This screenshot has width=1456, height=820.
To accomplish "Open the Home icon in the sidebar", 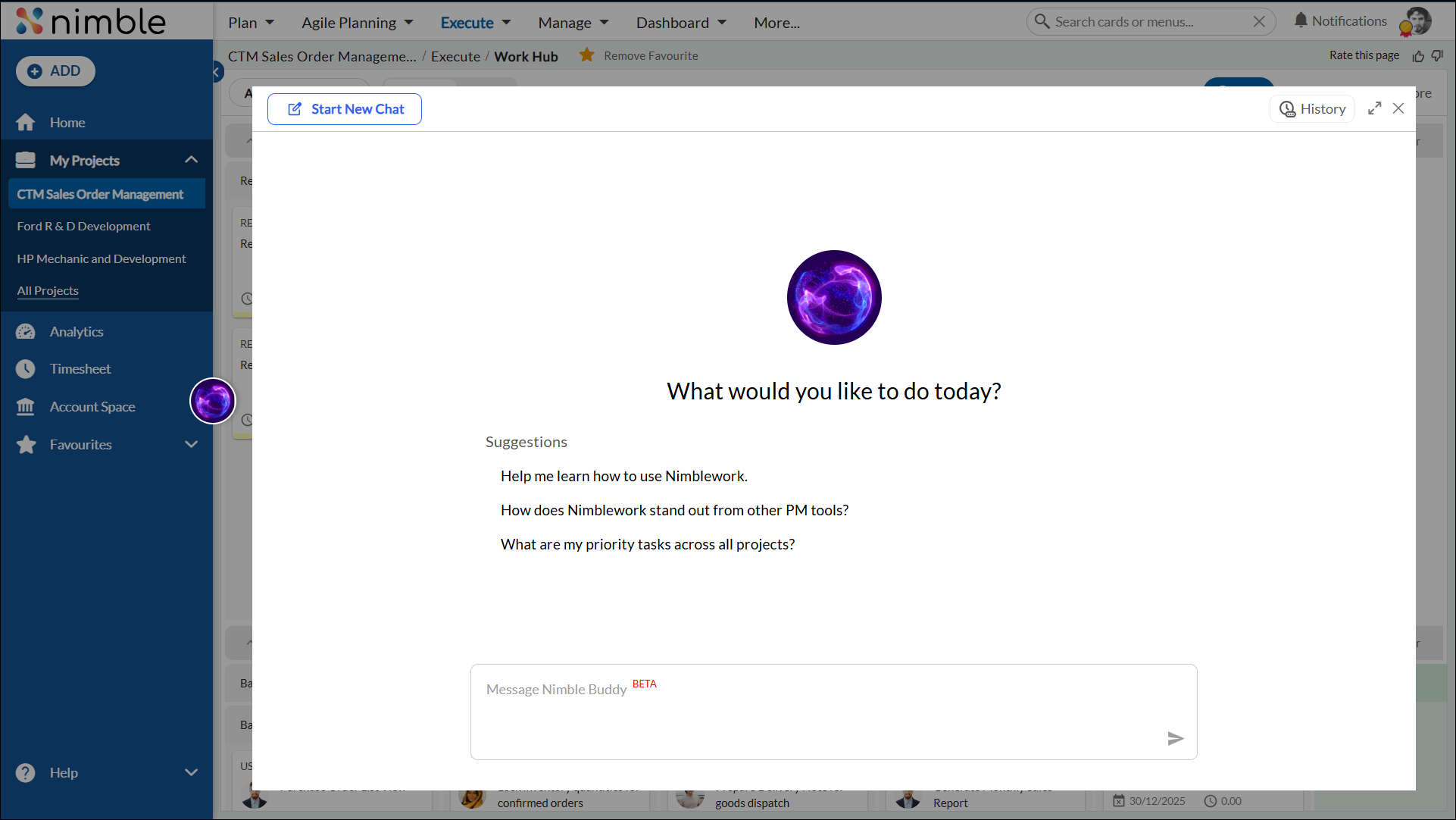I will point(26,122).
